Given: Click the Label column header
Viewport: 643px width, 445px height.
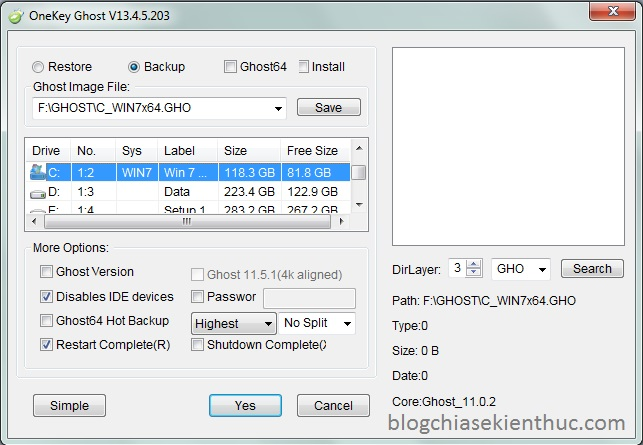Looking at the screenshot, I should (188, 151).
